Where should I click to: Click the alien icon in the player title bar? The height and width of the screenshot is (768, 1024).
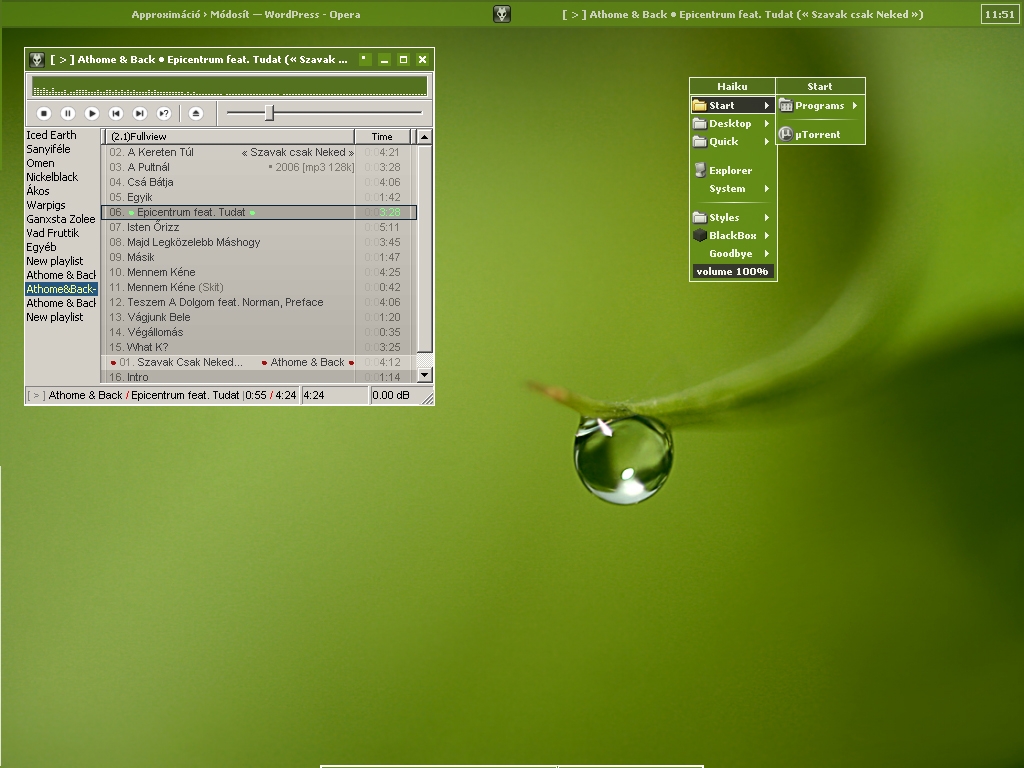pyautogui.click(x=37, y=59)
